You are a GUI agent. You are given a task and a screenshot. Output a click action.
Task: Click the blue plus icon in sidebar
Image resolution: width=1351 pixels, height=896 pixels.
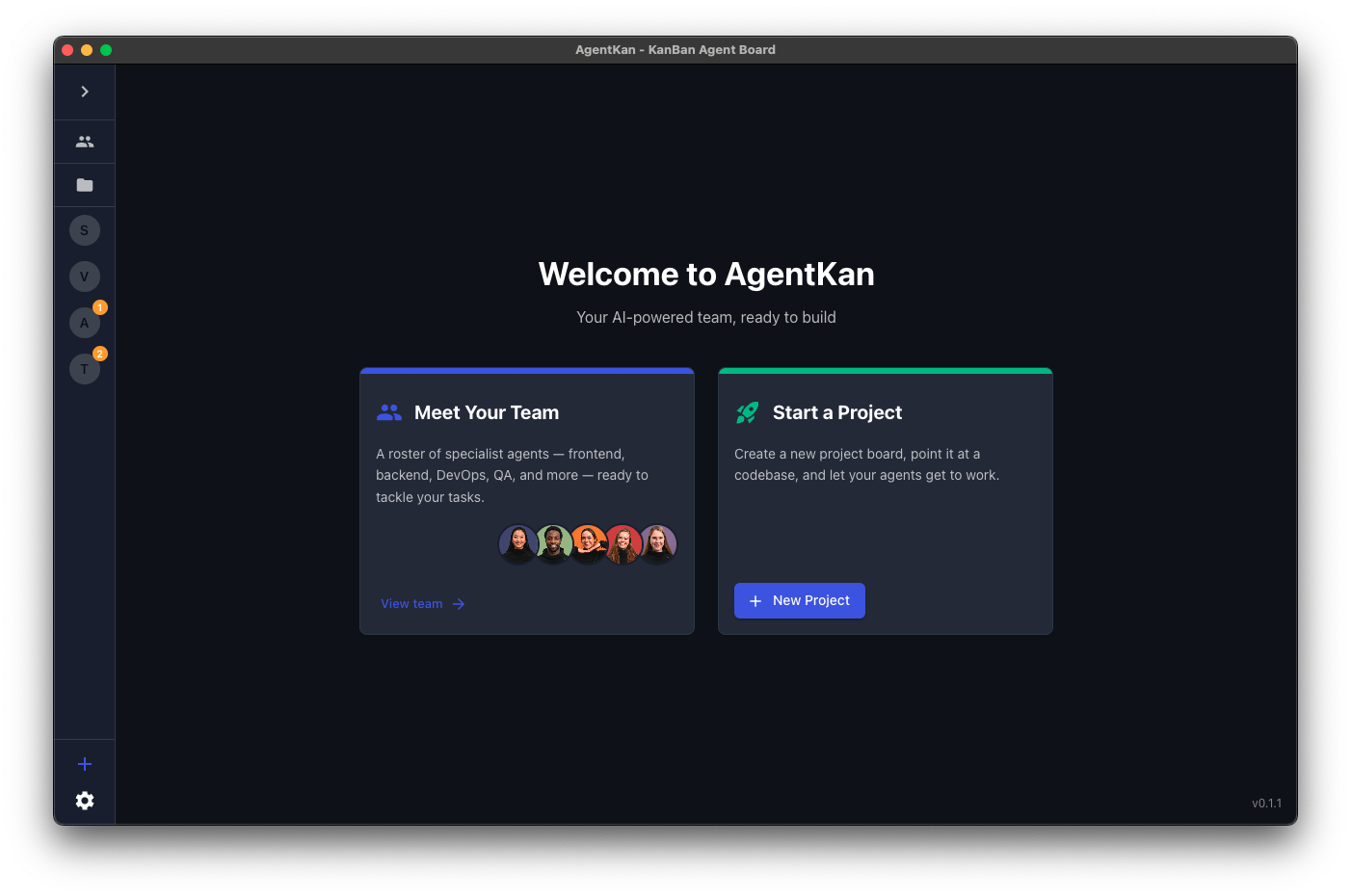tap(85, 763)
